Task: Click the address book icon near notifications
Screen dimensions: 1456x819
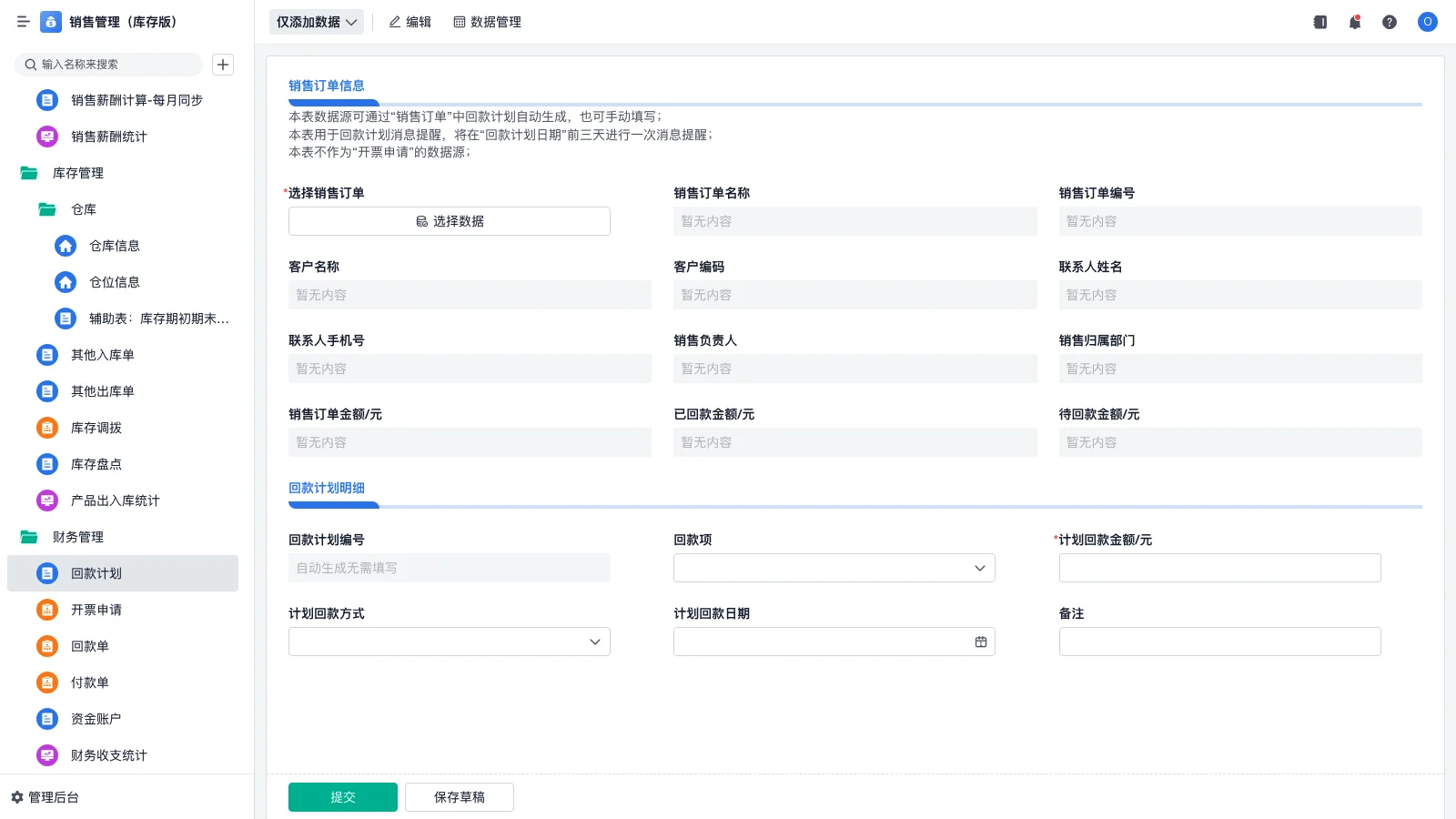Action: click(1319, 22)
